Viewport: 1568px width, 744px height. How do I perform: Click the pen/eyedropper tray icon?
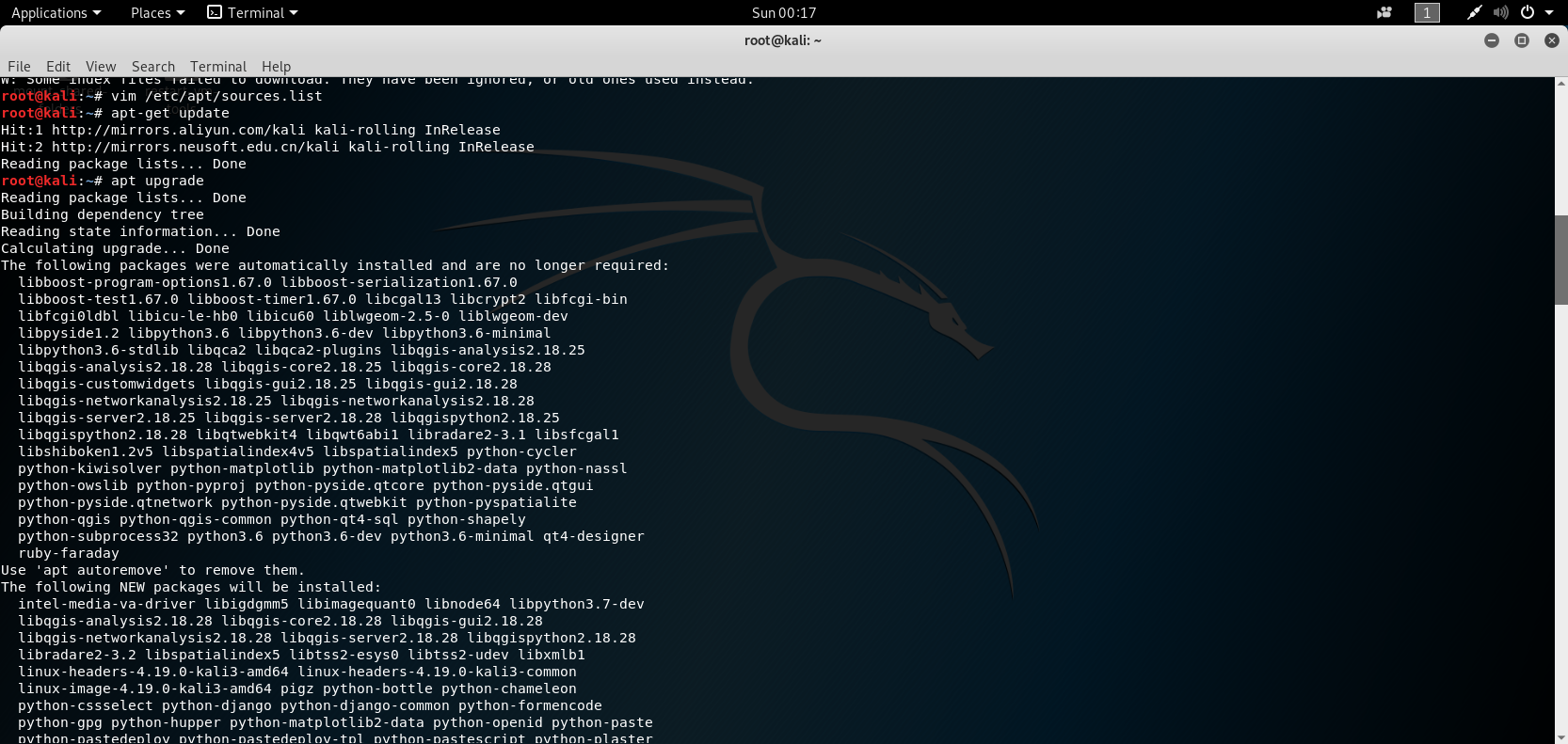pos(1474,12)
